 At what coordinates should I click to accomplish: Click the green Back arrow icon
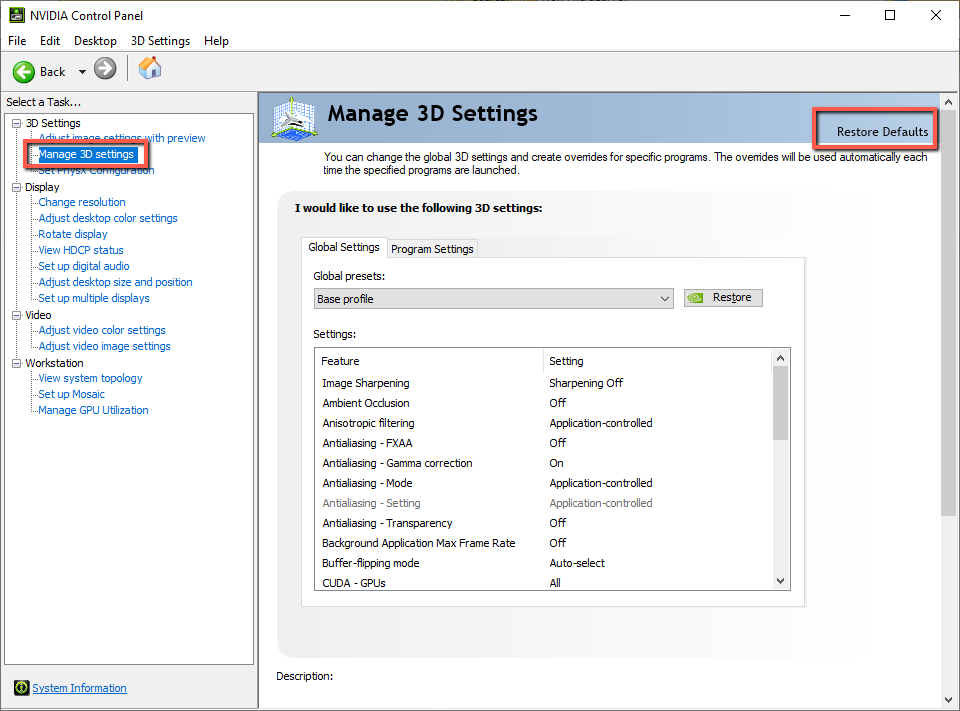(x=24, y=71)
